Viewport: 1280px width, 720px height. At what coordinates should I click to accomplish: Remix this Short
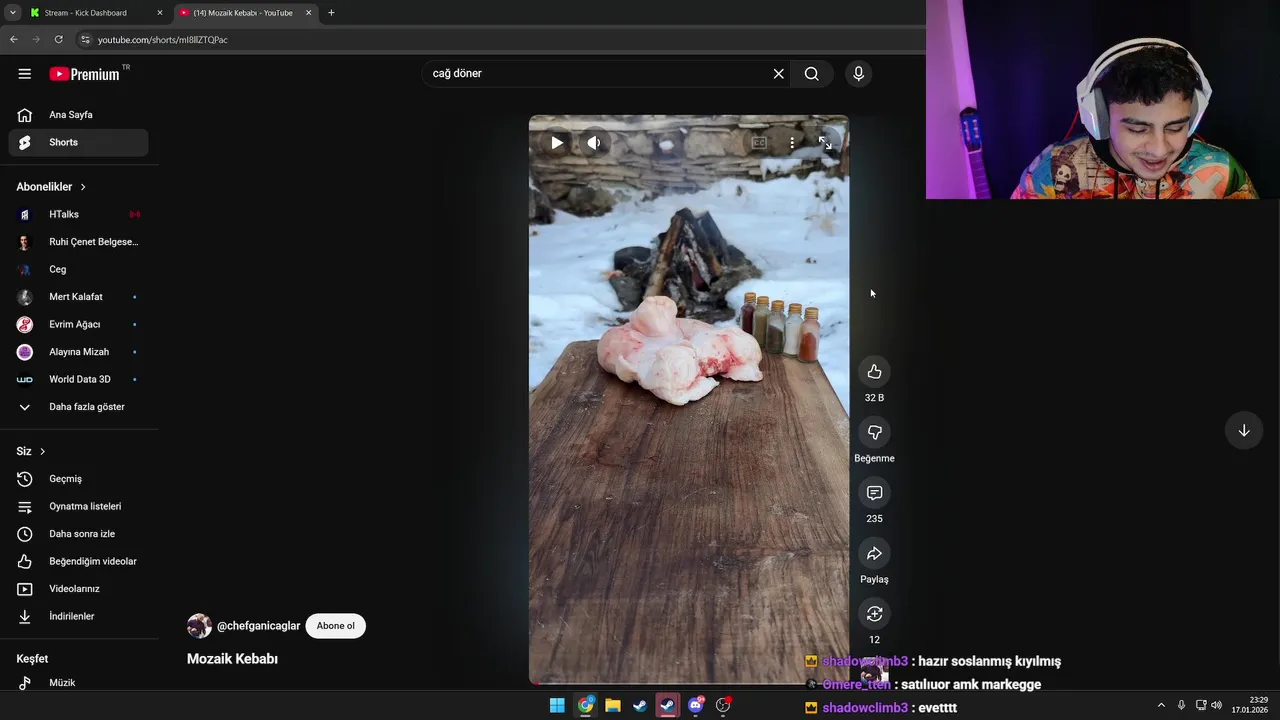(x=874, y=614)
